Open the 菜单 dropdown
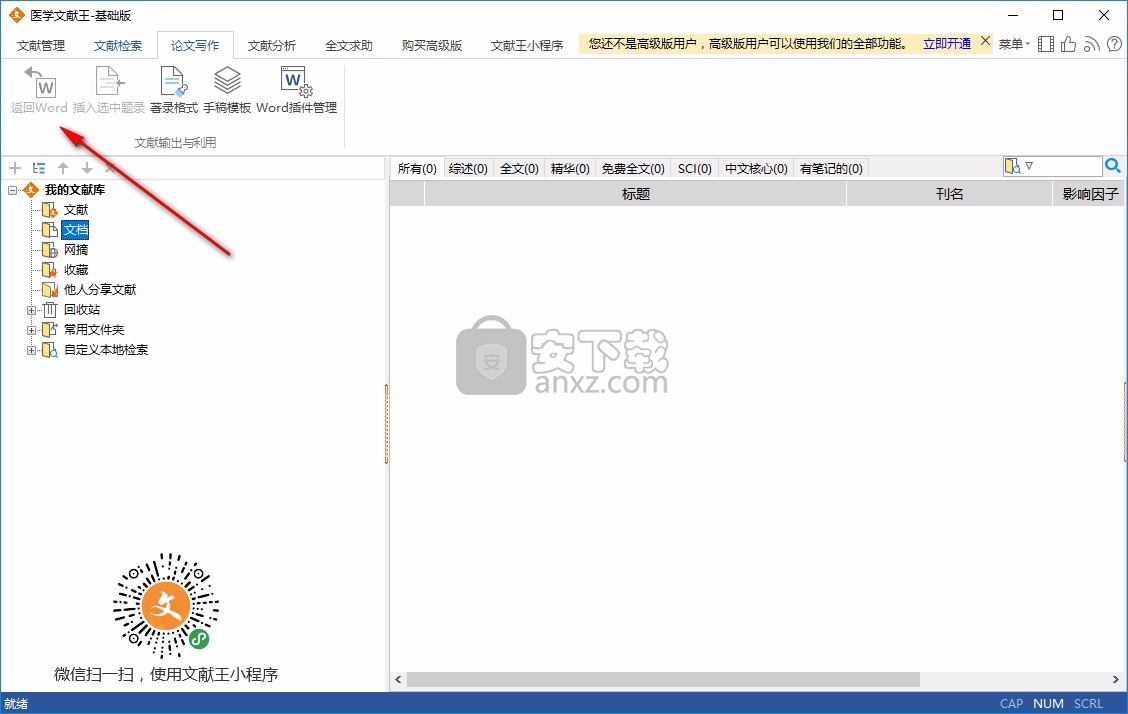The height and width of the screenshot is (714, 1128). coord(1014,45)
